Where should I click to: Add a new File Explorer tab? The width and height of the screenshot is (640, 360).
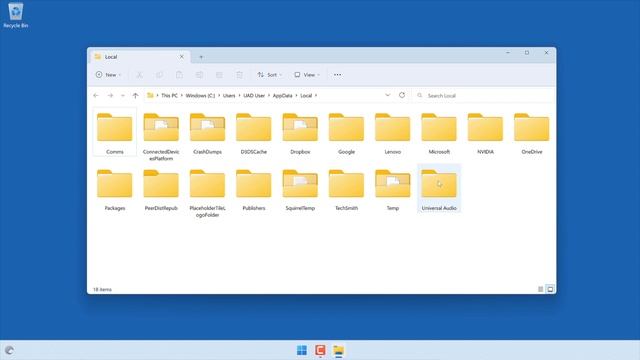(201, 57)
